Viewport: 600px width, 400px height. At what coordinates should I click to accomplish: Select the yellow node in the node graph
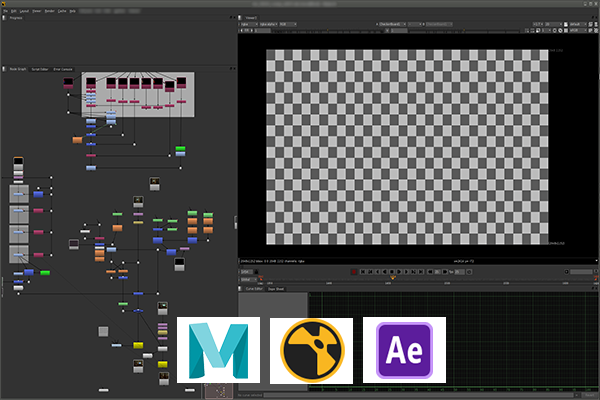[139, 345]
